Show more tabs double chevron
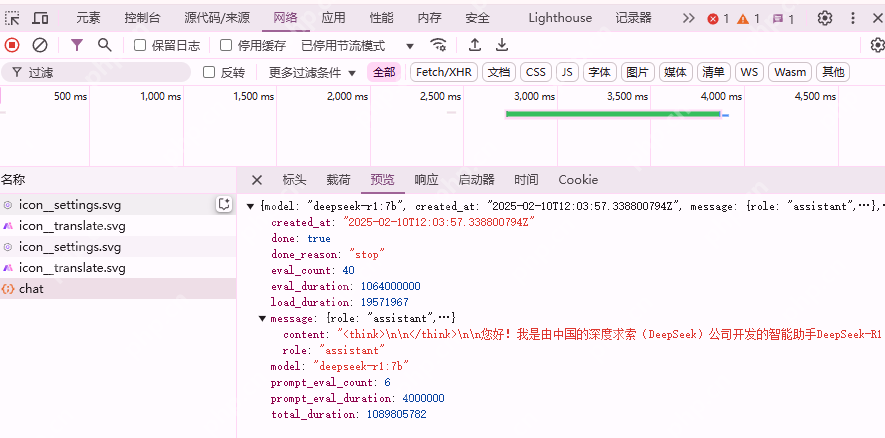 pyautogui.click(x=688, y=18)
